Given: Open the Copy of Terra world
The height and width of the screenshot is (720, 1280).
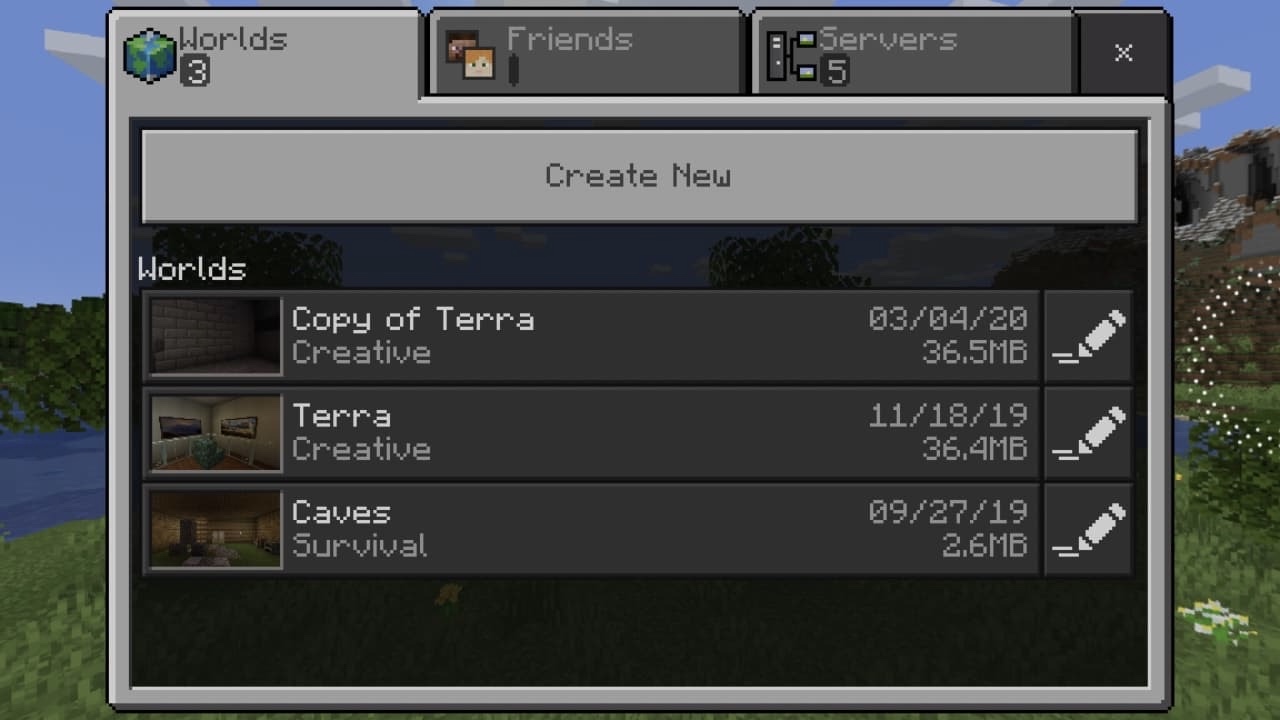Looking at the screenshot, I should point(592,336).
